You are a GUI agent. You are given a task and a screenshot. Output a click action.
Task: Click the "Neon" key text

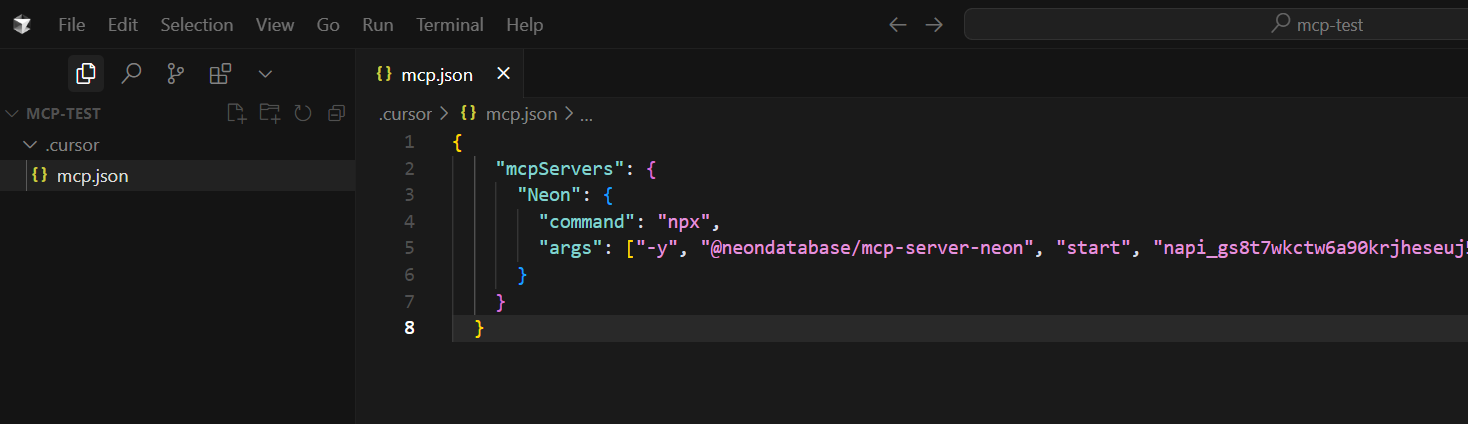549,195
